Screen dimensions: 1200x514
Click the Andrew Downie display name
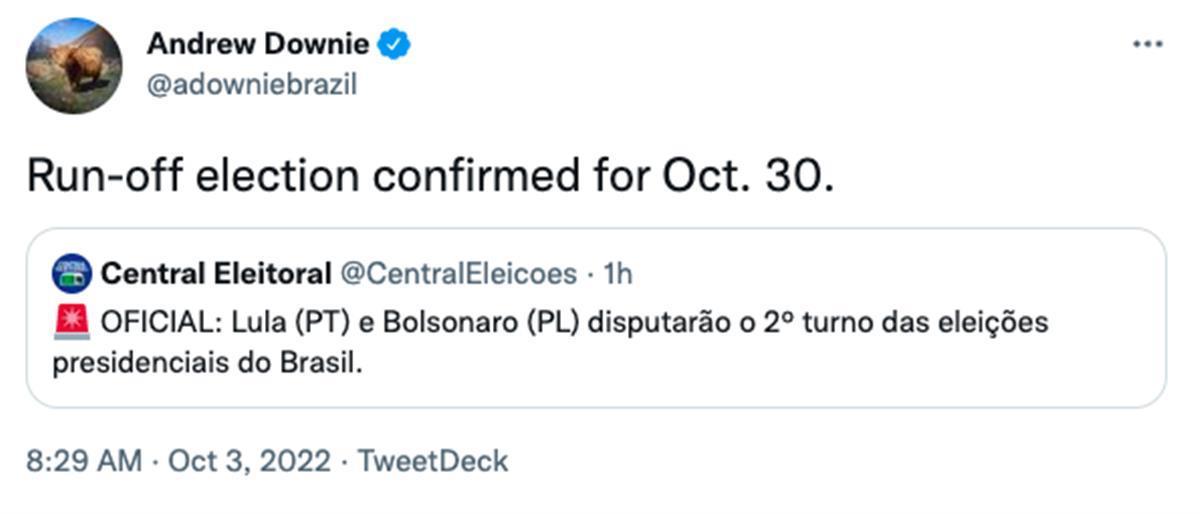coord(257,44)
